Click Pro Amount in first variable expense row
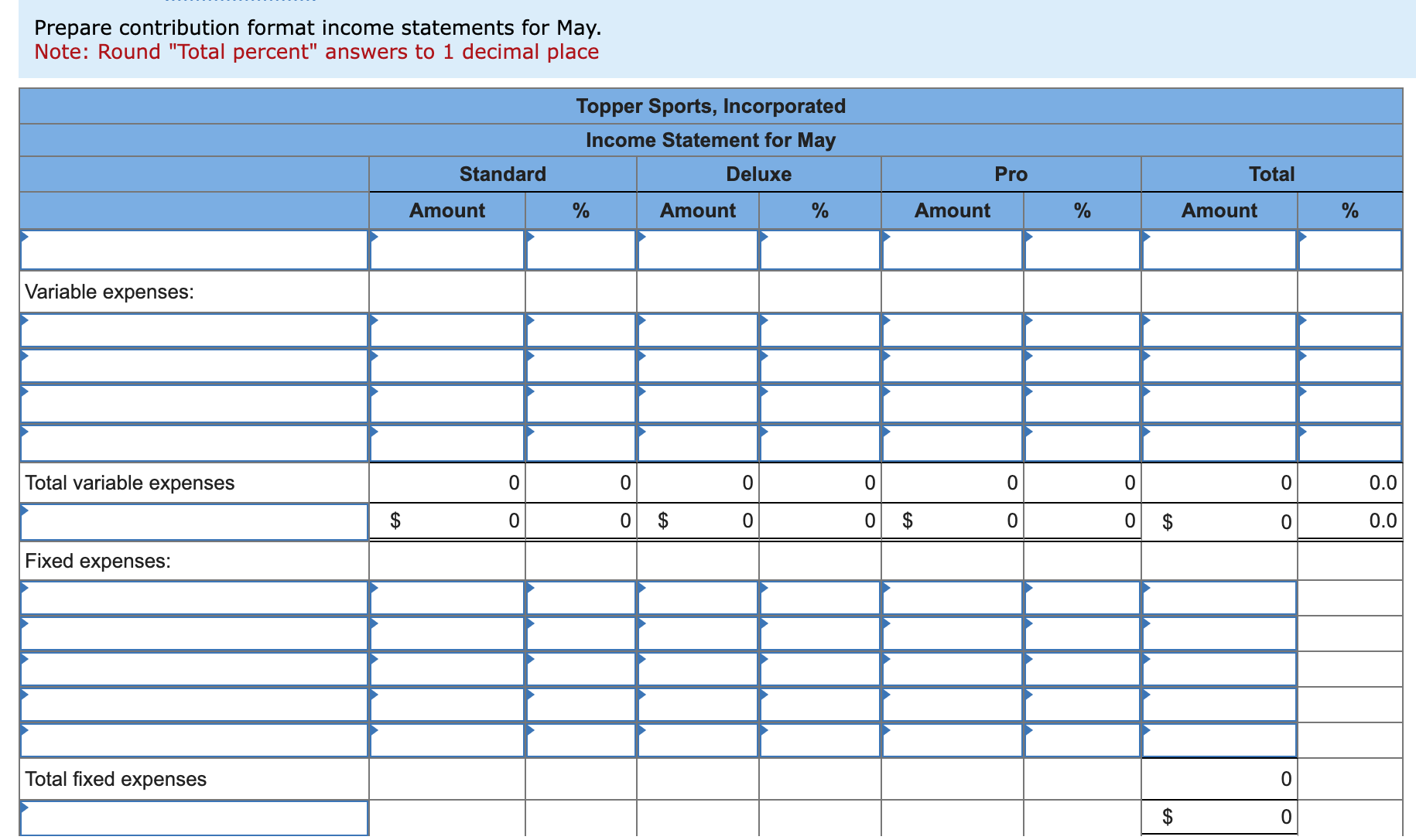 pyautogui.click(x=953, y=330)
